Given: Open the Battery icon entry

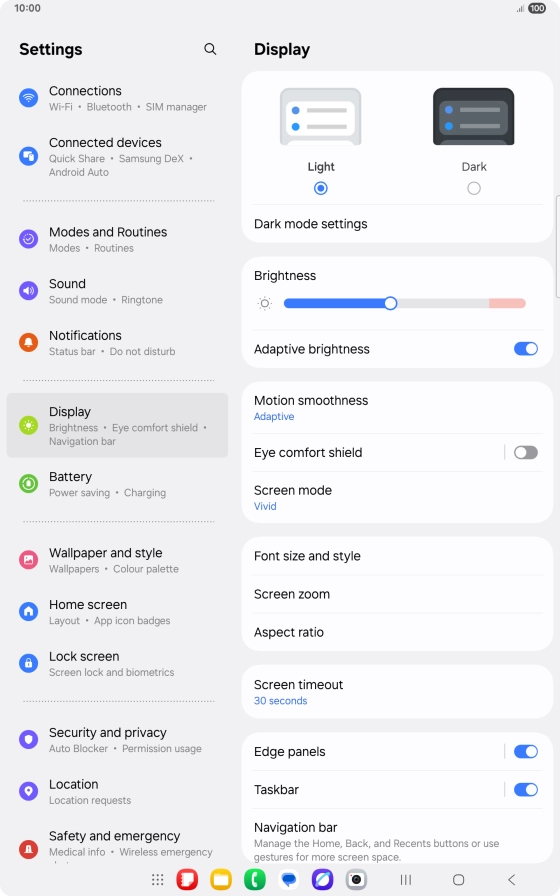Looking at the screenshot, I should click(x=29, y=483).
